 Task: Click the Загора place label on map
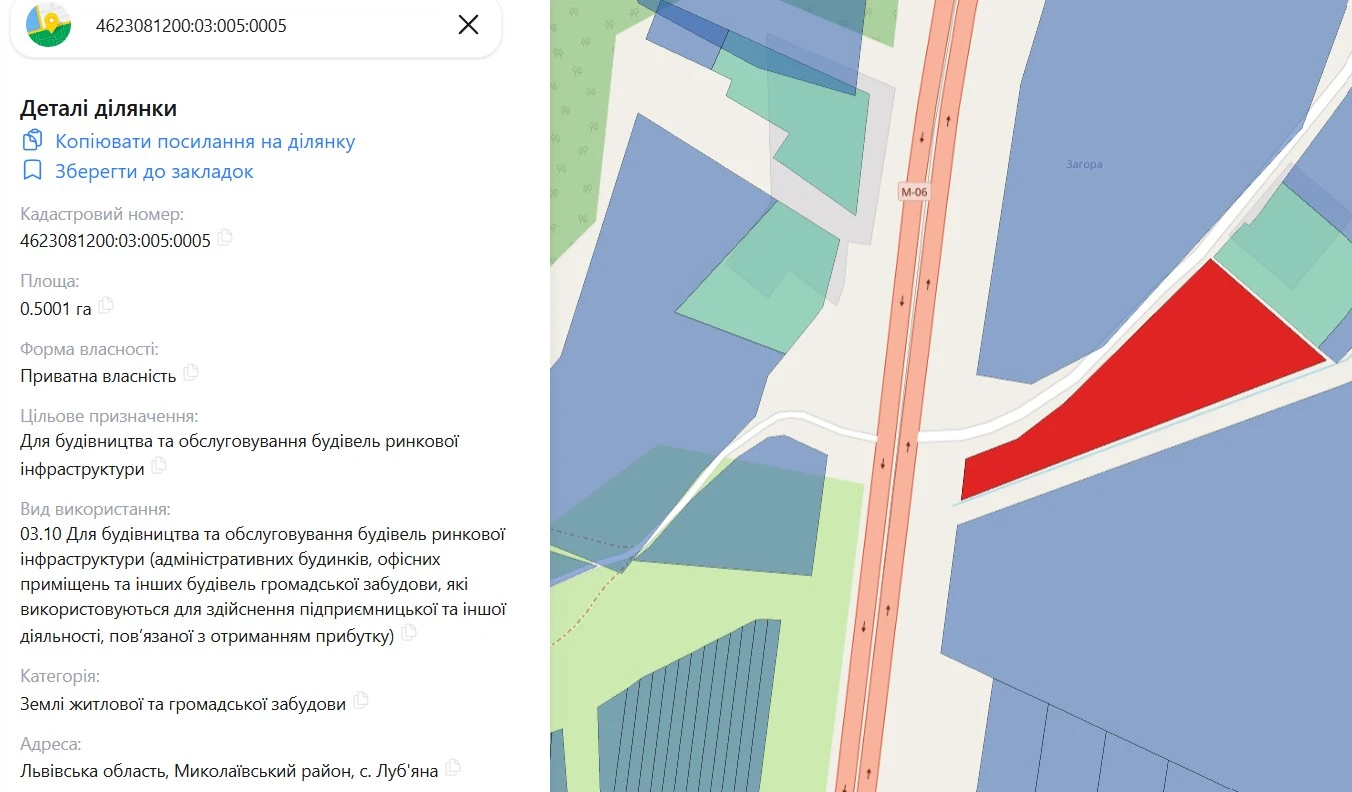point(1084,164)
